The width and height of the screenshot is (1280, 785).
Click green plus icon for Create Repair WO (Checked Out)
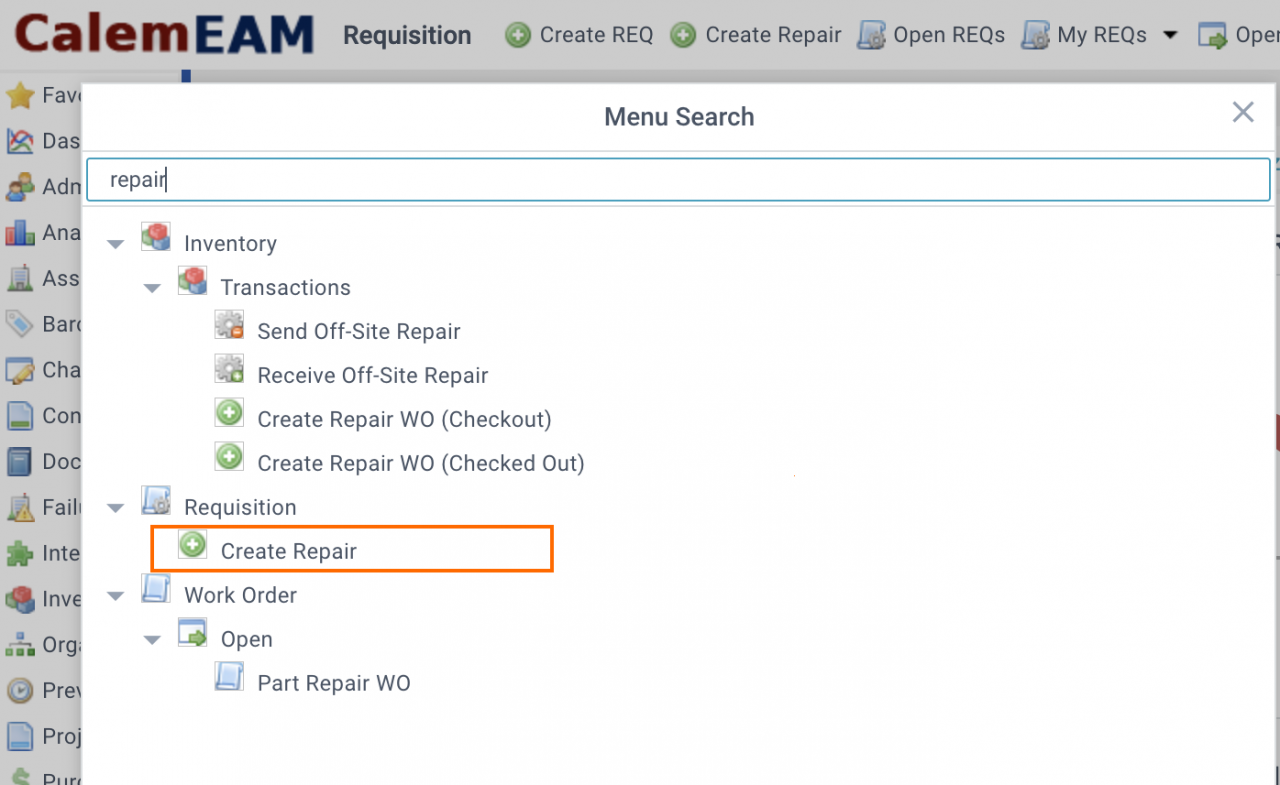230,457
